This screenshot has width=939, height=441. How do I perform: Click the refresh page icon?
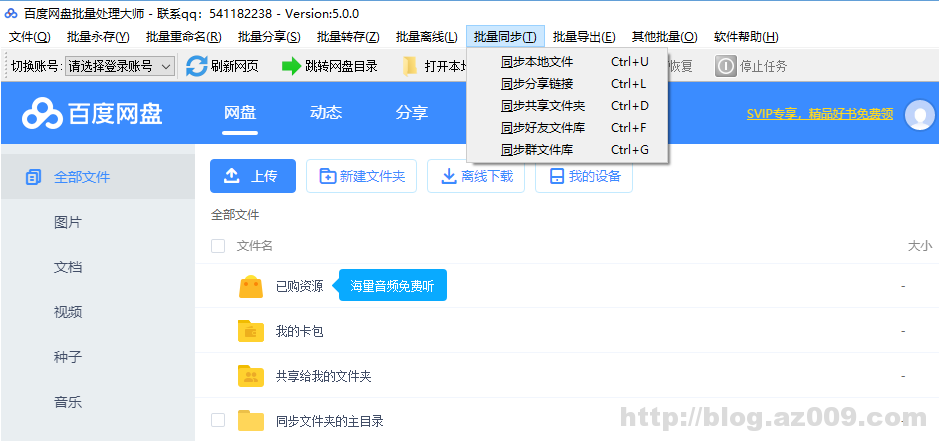[197, 66]
